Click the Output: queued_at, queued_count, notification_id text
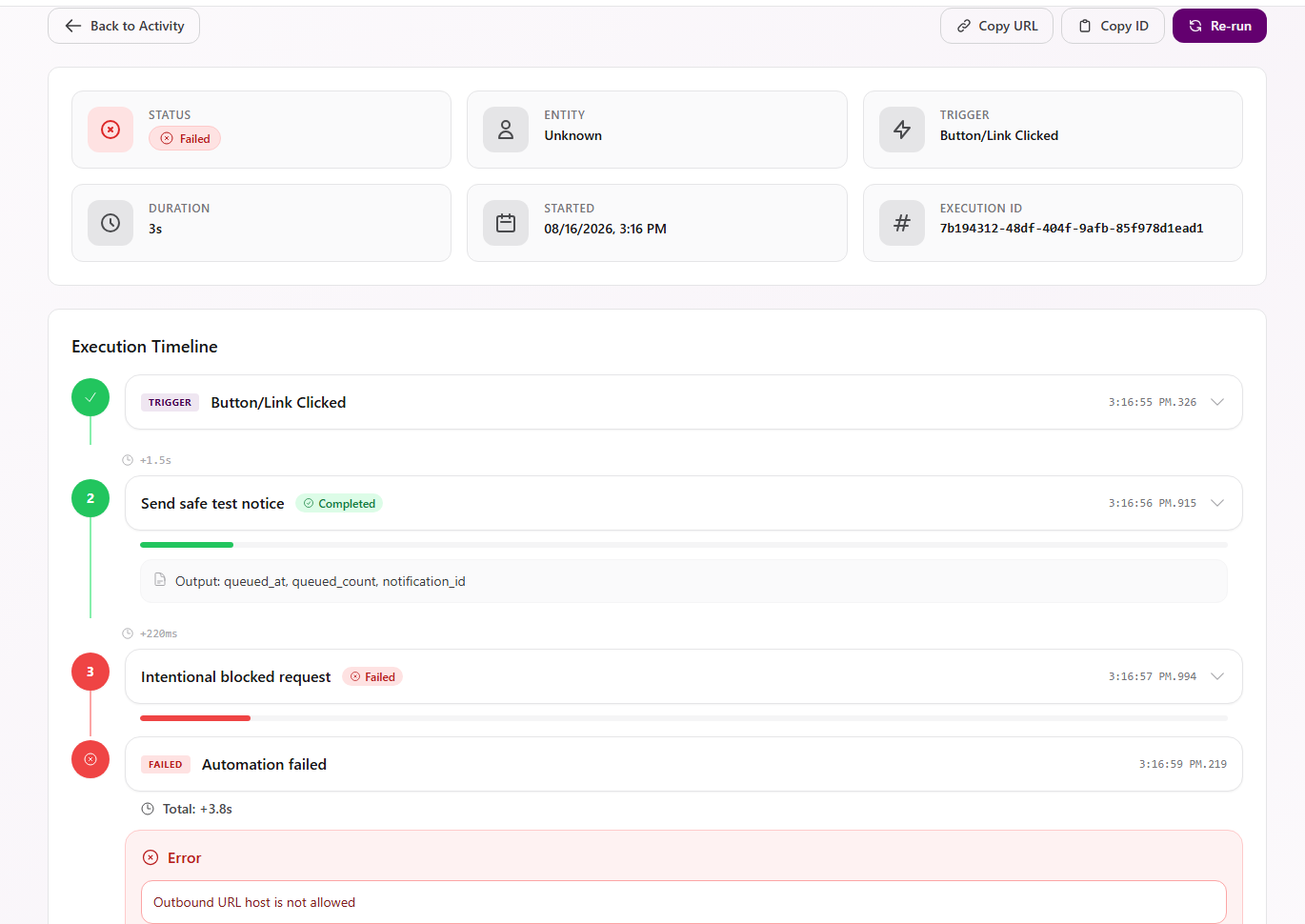Image resolution: width=1305 pixels, height=924 pixels. (x=320, y=581)
